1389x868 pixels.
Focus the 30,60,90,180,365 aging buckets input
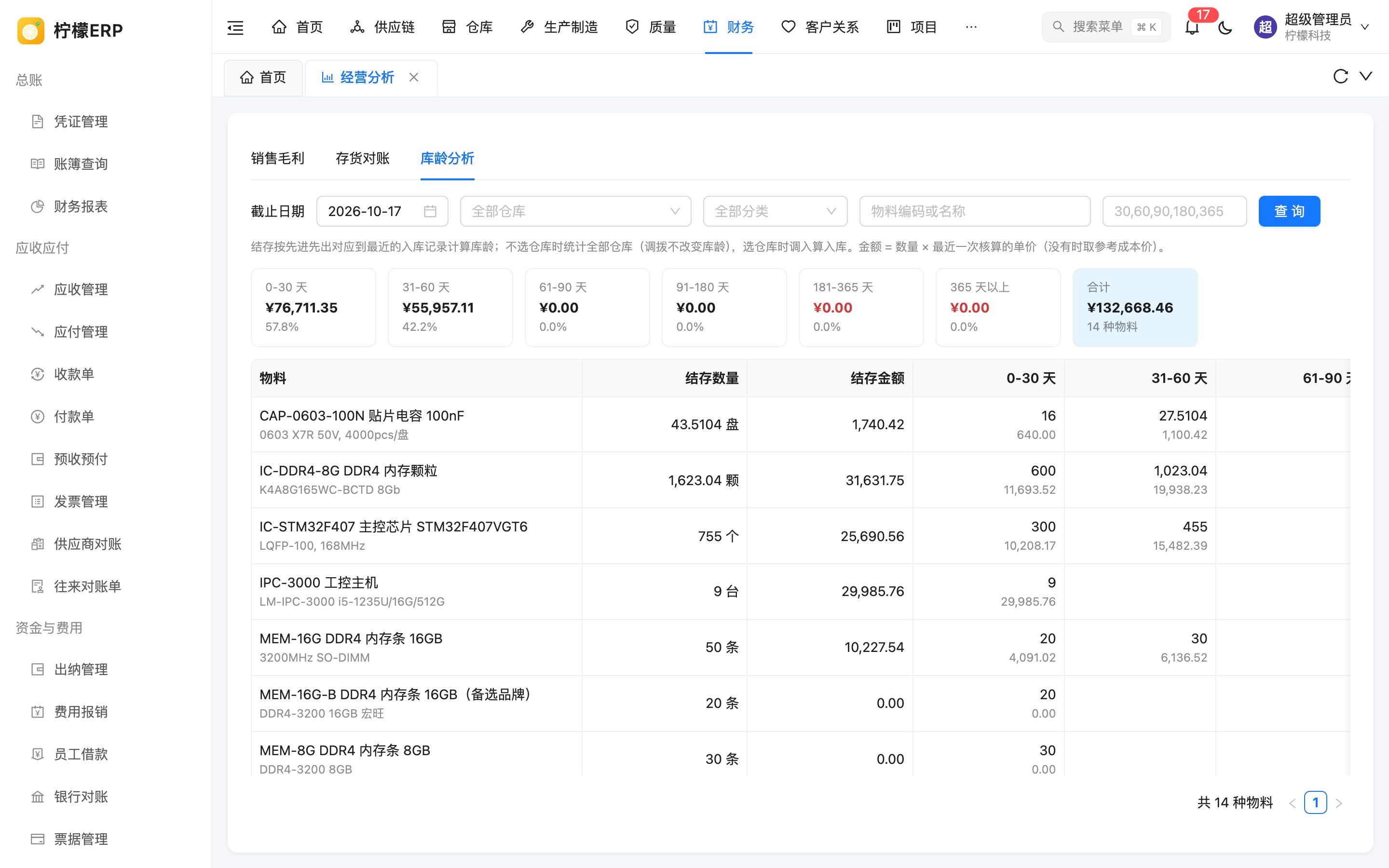(x=1174, y=211)
